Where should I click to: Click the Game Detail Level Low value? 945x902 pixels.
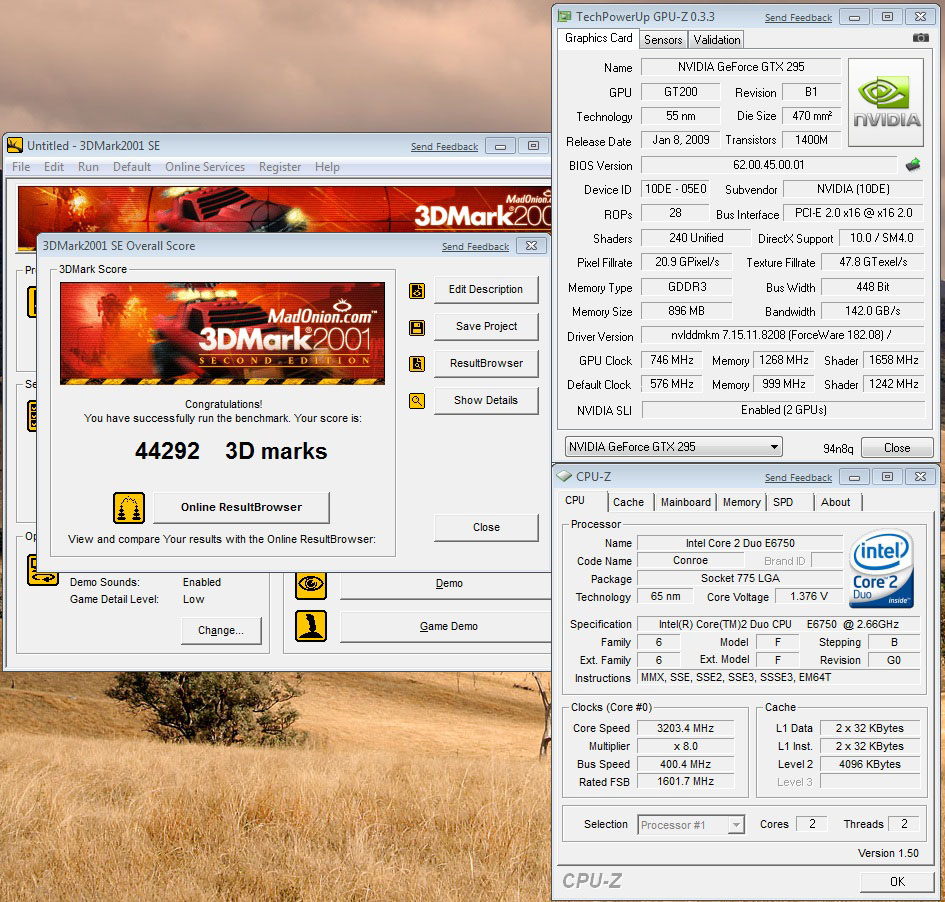tap(193, 600)
